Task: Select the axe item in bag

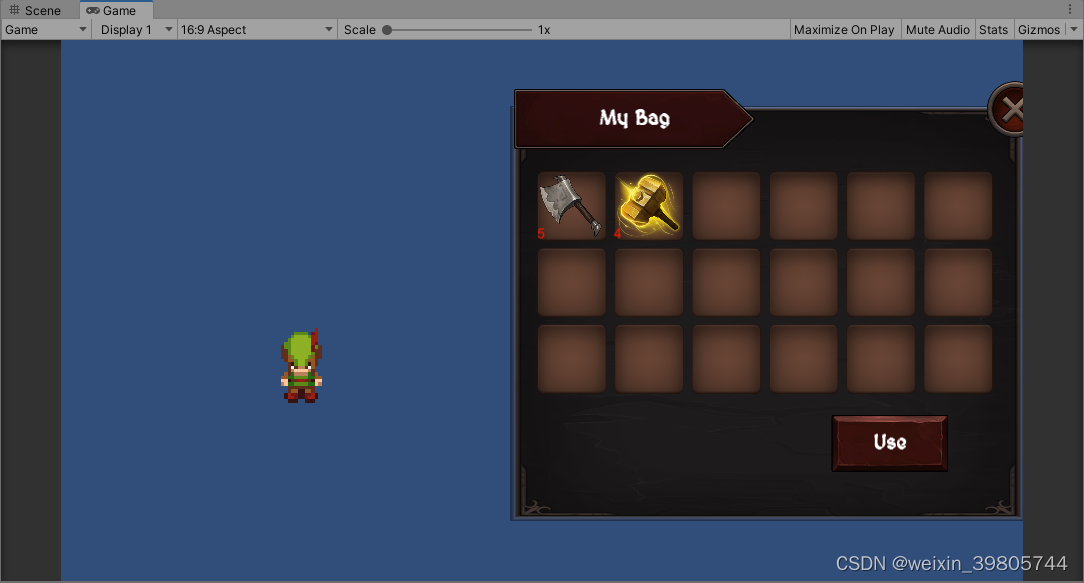Action: click(571, 205)
